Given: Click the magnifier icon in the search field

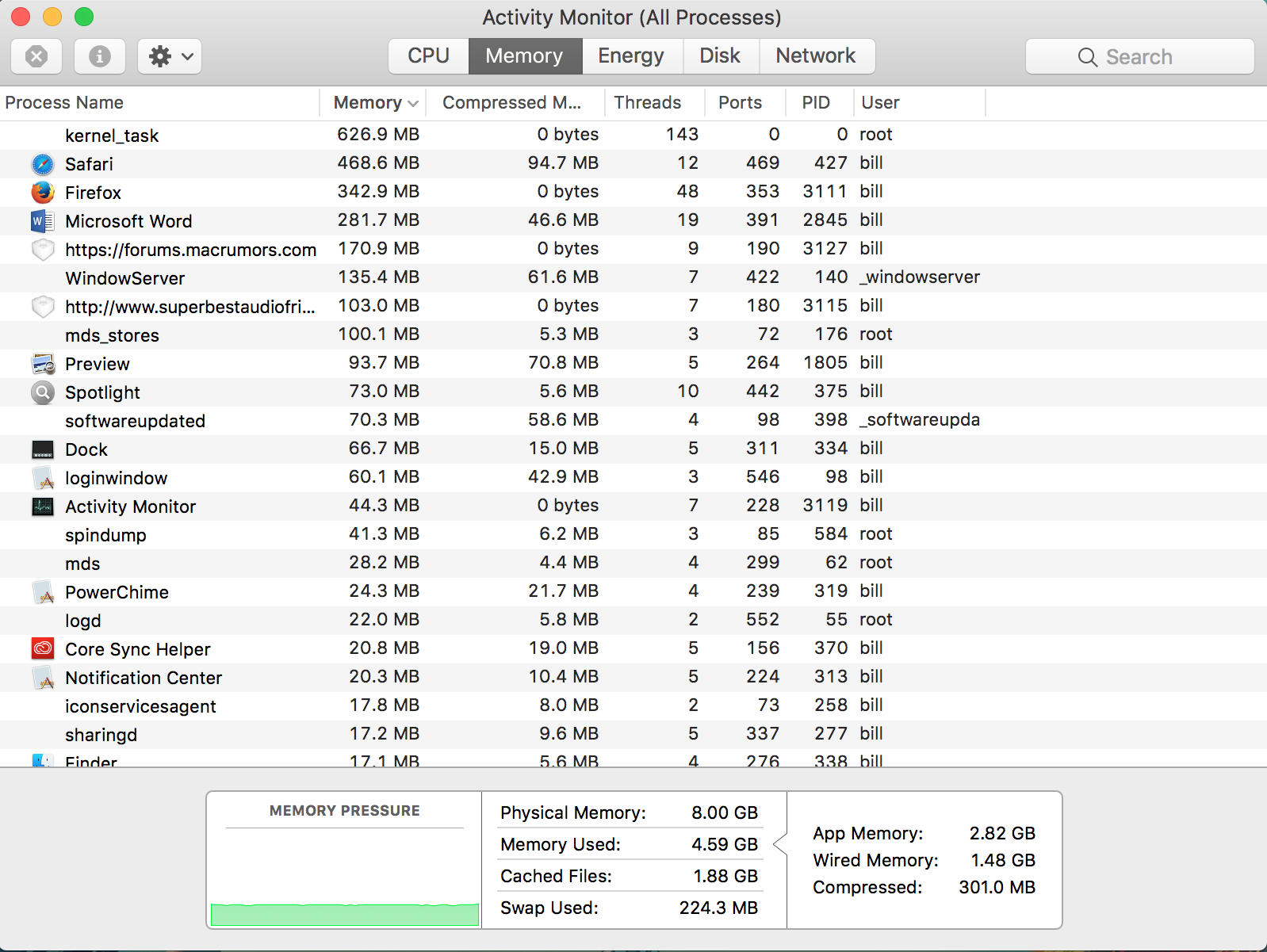Looking at the screenshot, I should [1088, 57].
